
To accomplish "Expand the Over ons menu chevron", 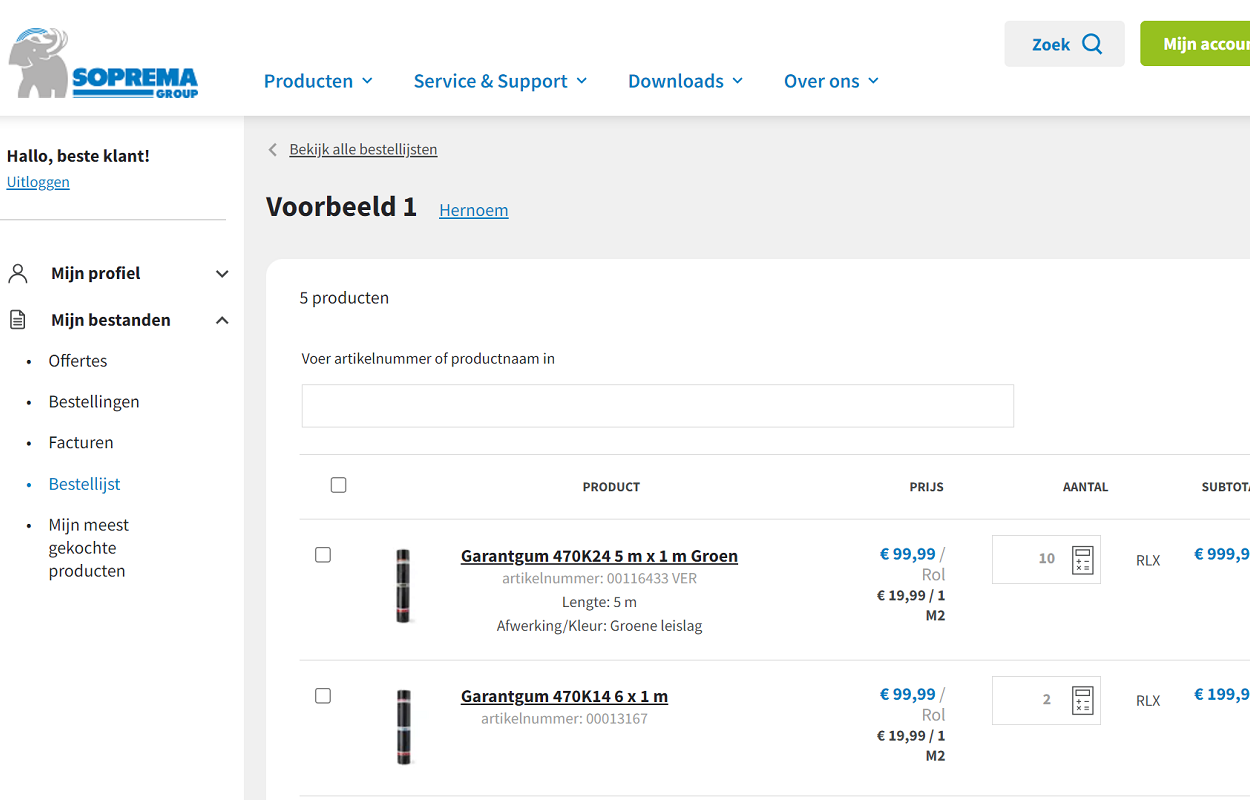I will click(873, 81).
